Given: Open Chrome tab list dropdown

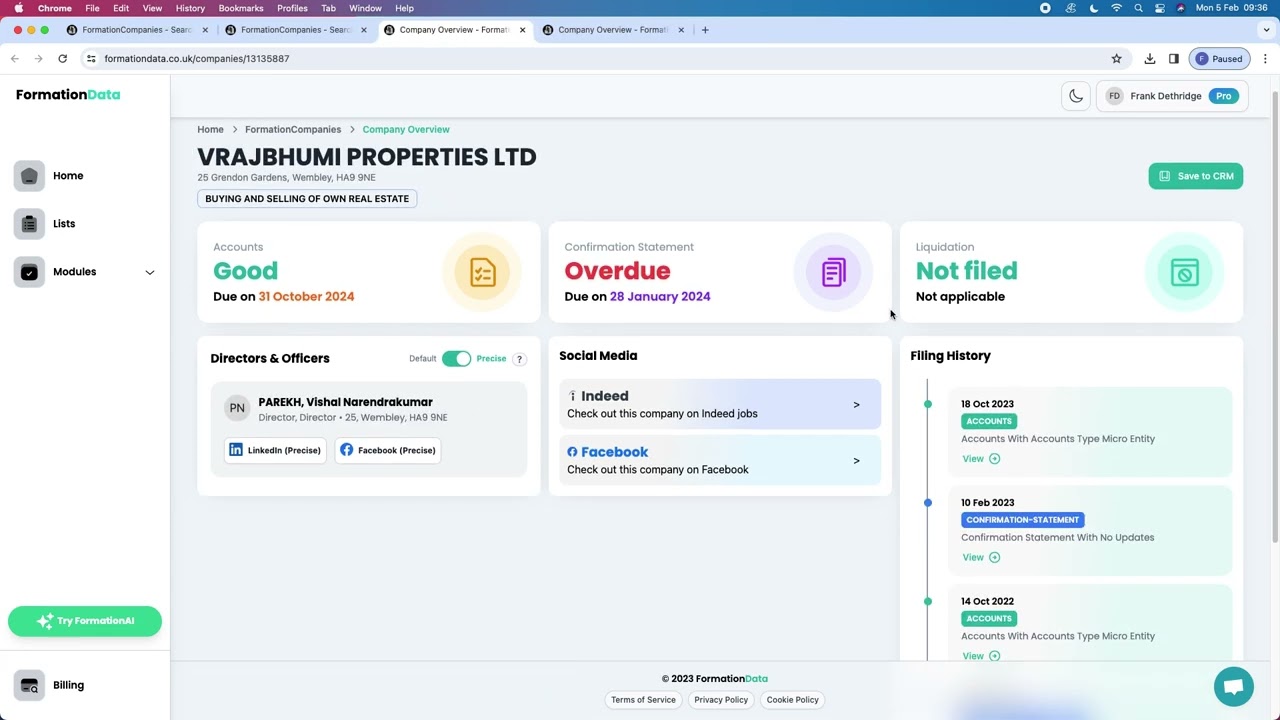Looking at the screenshot, I should [x=1267, y=30].
